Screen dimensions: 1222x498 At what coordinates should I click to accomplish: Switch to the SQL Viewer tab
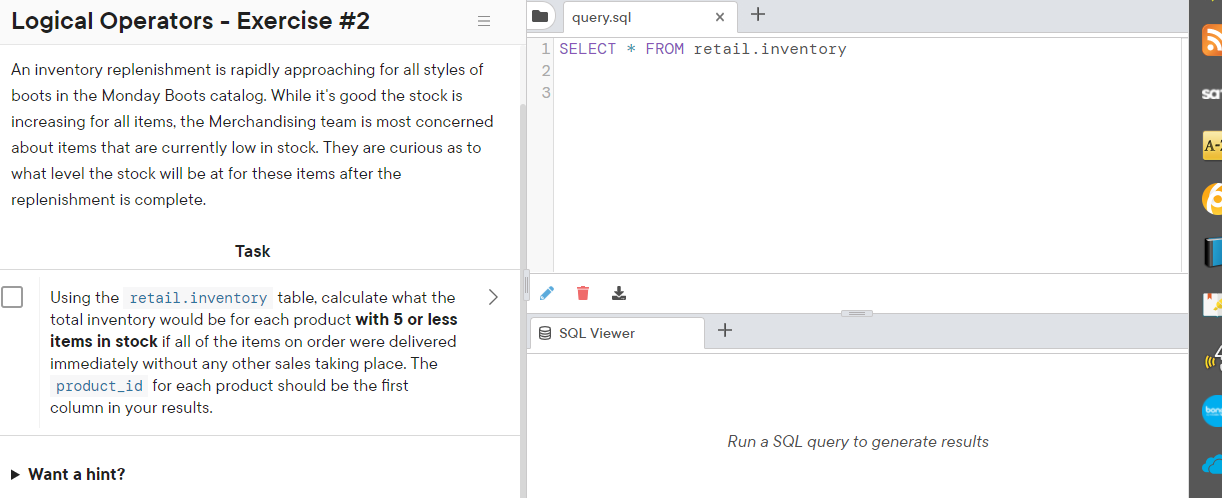[615, 333]
